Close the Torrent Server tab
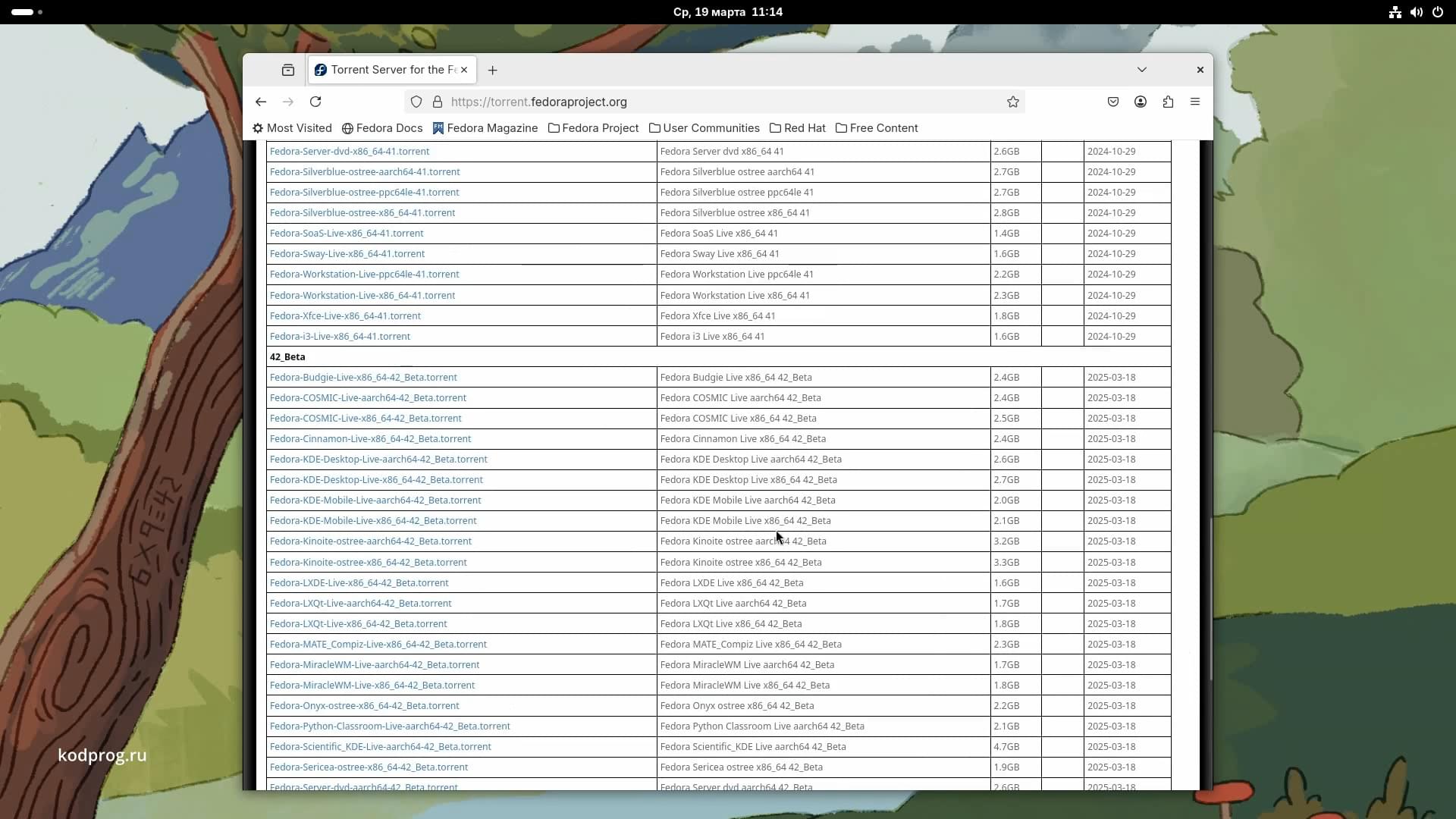The width and height of the screenshot is (1456, 819). [464, 70]
